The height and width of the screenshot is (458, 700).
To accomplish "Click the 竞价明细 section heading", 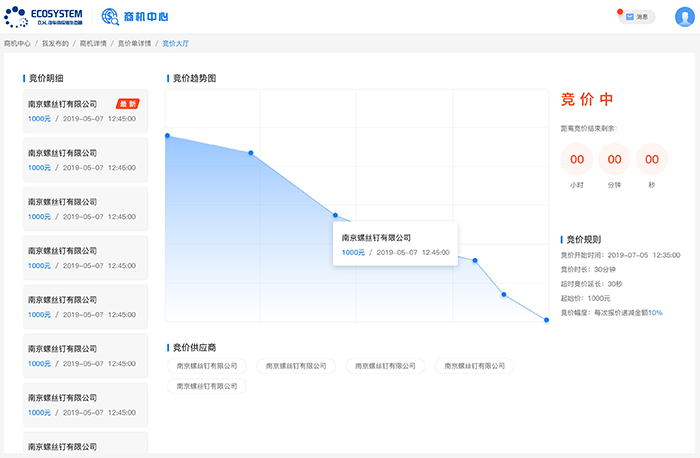I will pos(46,79).
